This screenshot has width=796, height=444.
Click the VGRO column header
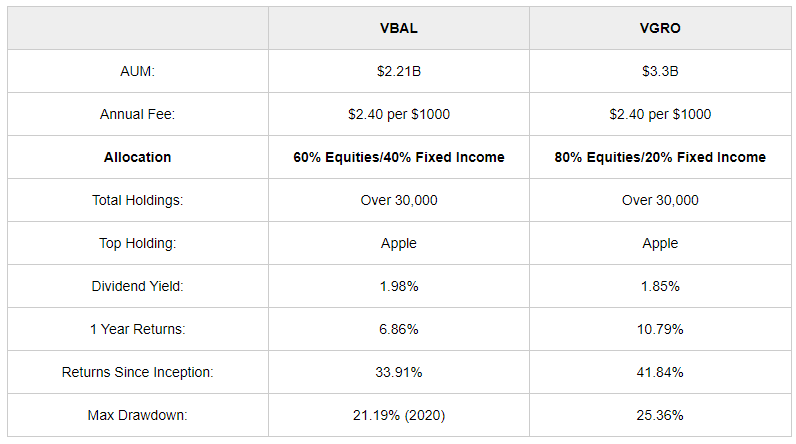point(660,28)
